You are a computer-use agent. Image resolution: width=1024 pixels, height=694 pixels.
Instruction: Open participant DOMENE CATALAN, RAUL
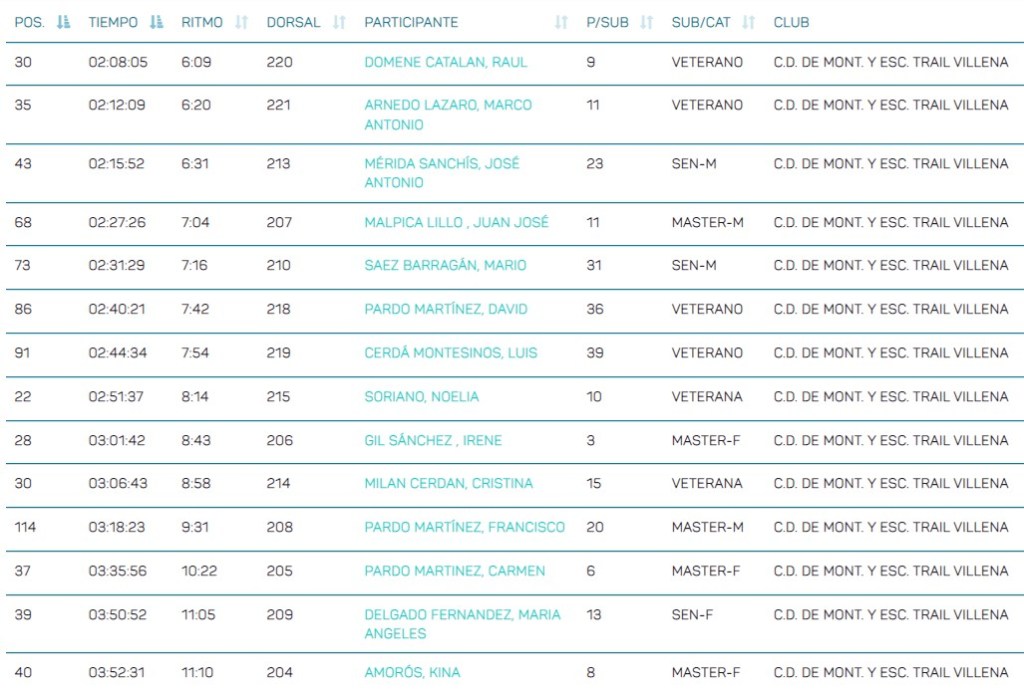coord(445,62)
